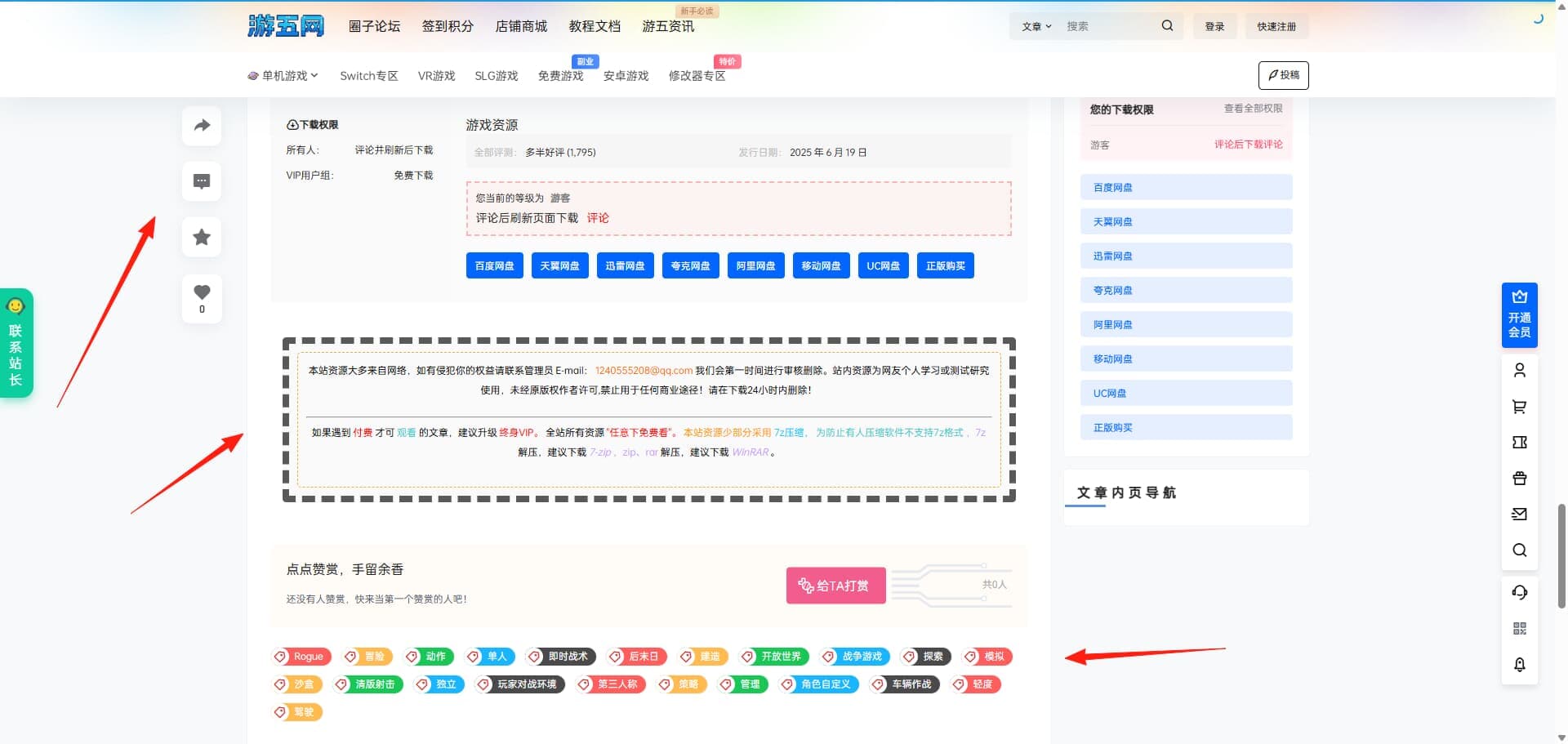The width and height of the screenshot is (1568, 744).
Task: Click the search magnifier icon in header
Action: click(x=1167, y=26)
